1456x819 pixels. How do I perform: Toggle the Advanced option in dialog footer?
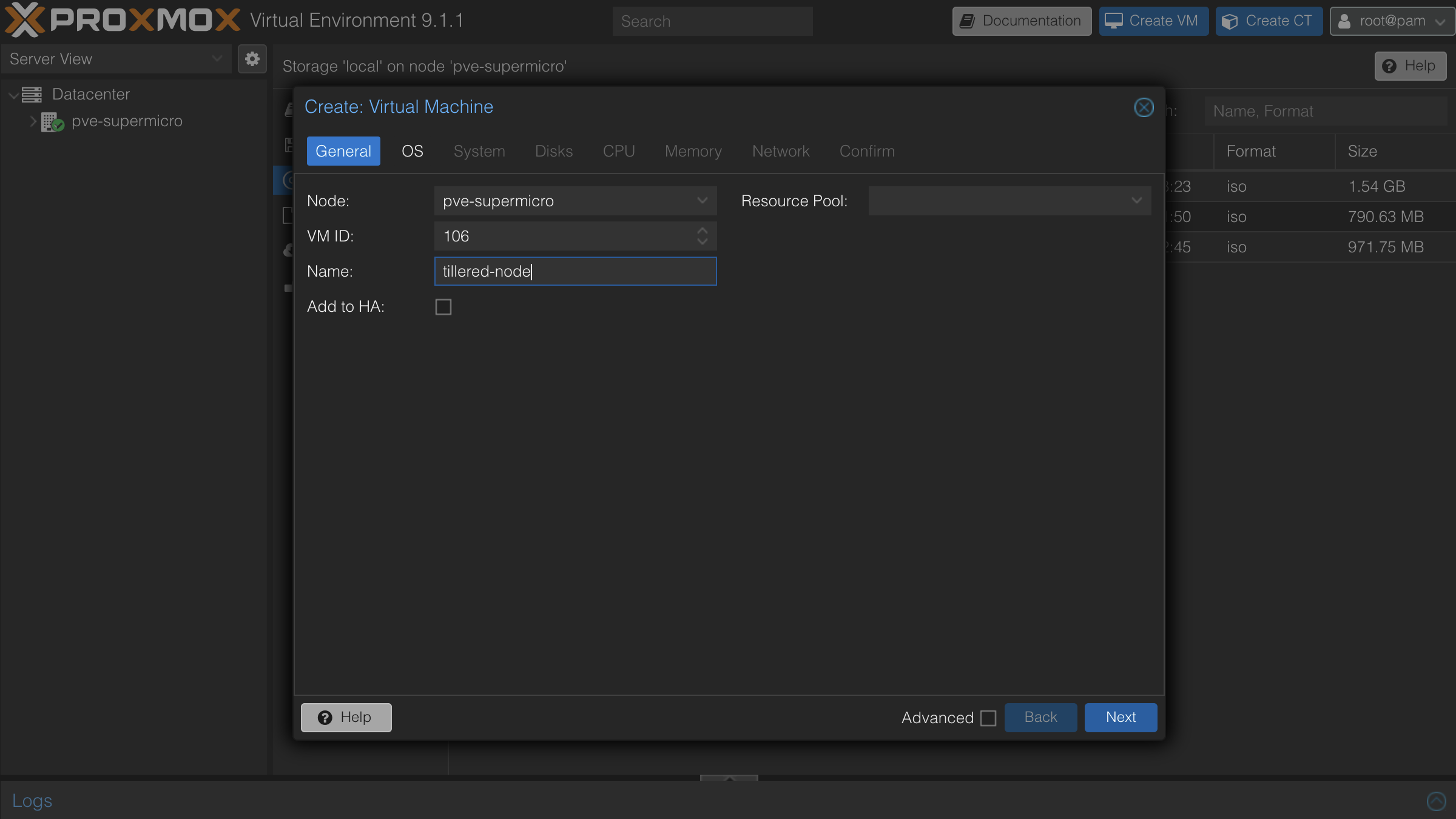[988, 718]
